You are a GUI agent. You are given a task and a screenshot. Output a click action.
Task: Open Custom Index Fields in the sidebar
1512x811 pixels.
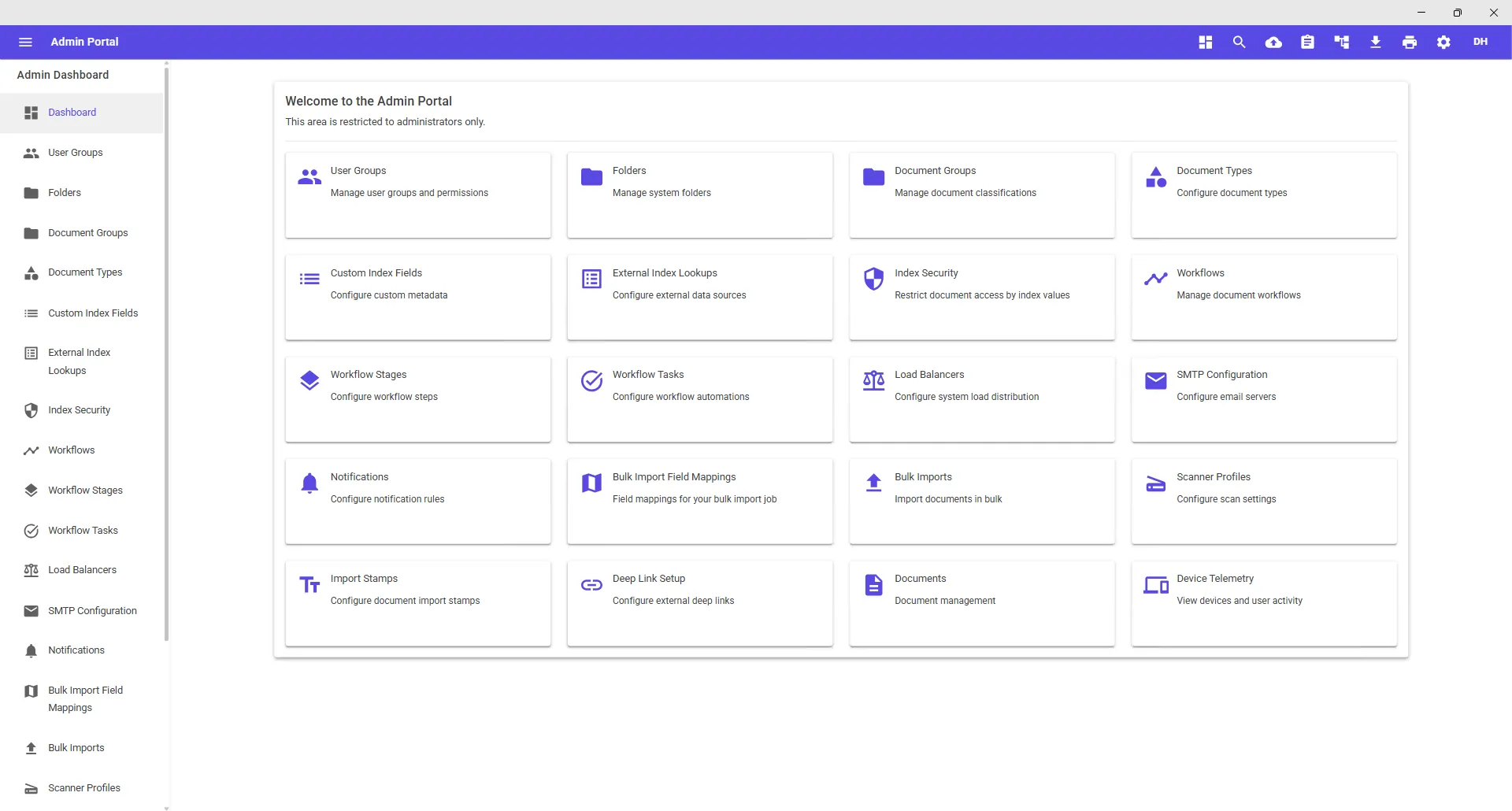click(82, 313)
